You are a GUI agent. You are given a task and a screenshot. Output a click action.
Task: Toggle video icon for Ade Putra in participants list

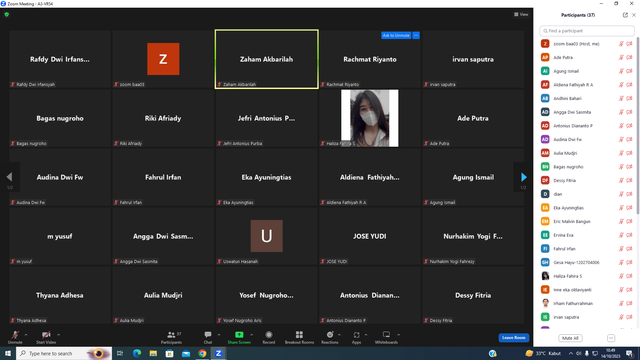point(629,58)
